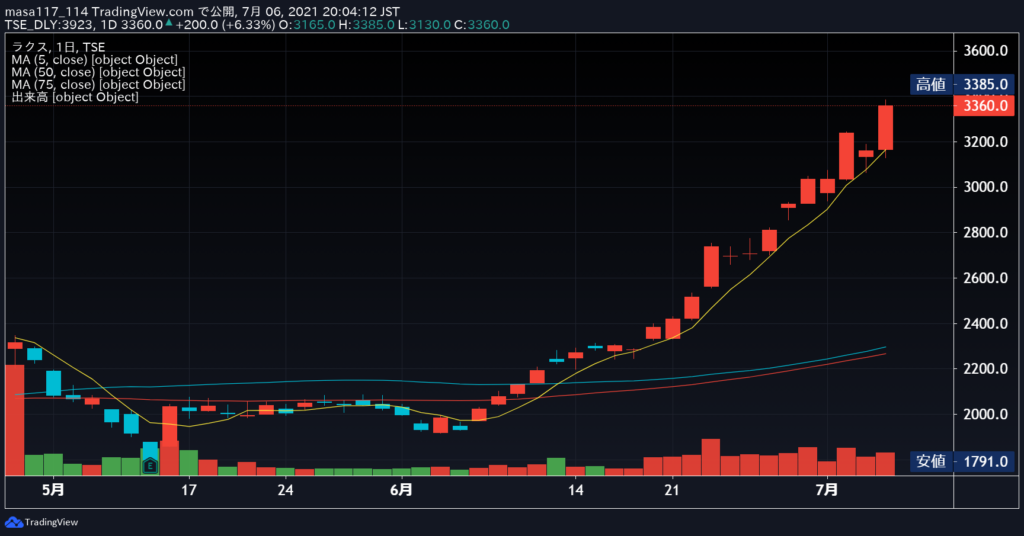Screen dimensions: 1024x536
Task: Click the '+200.0 (+6.33%)' change value
Action: tap(225, 25)
